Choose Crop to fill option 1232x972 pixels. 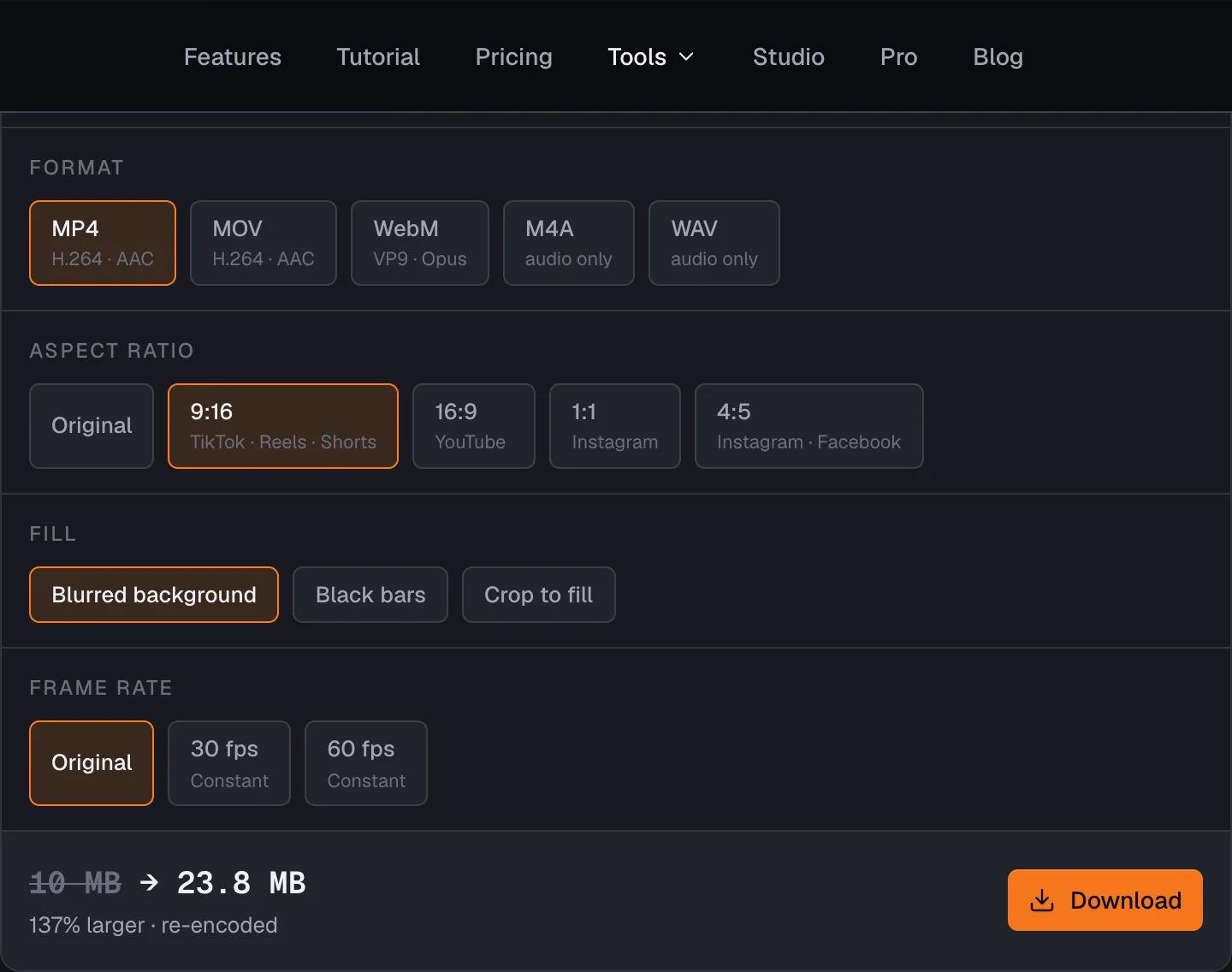pos(539,595)
